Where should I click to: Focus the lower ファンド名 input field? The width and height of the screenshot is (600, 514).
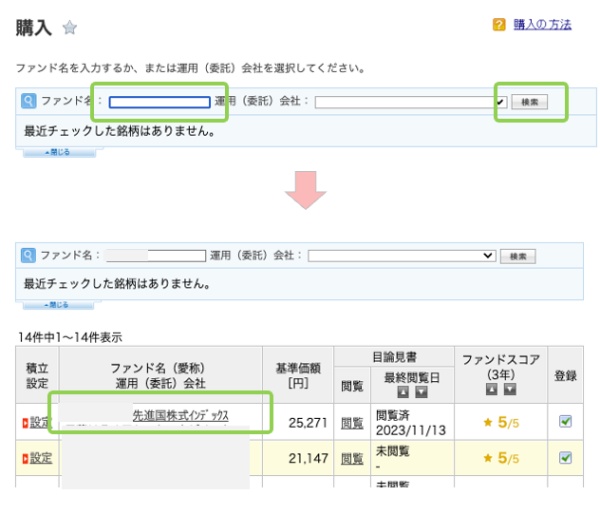point(155,256)
